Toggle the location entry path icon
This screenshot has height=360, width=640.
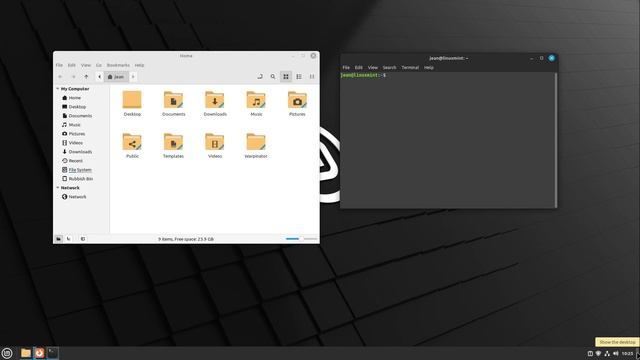(260, 77)
